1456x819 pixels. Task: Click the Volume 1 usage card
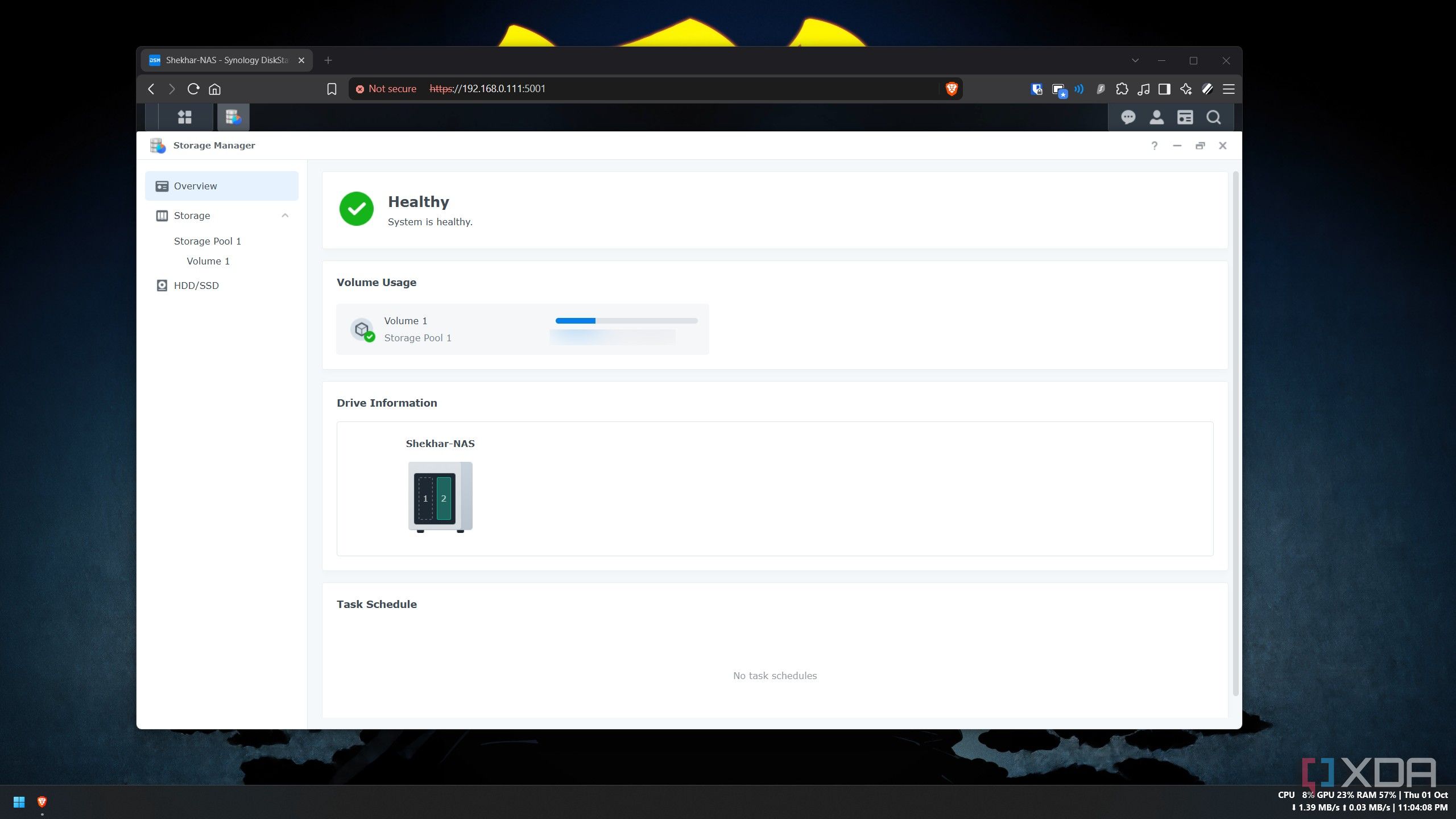tap(522, 329)
